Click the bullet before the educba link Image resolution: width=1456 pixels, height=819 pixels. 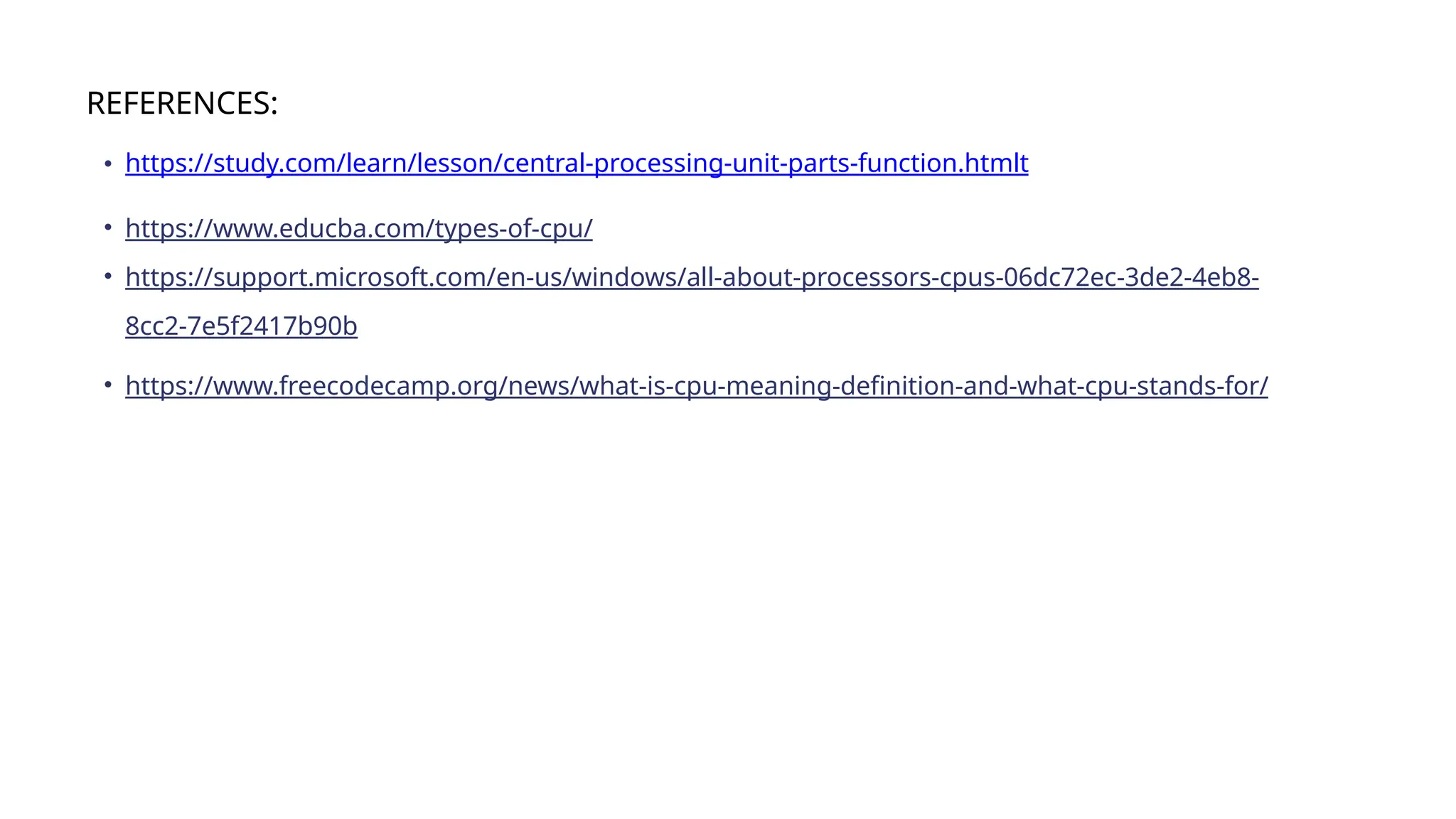pos(108,227)
